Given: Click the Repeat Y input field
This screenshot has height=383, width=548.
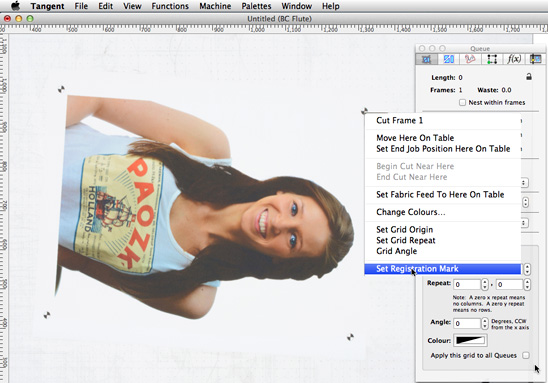Looking at the screenshot, I should [509, 284].
